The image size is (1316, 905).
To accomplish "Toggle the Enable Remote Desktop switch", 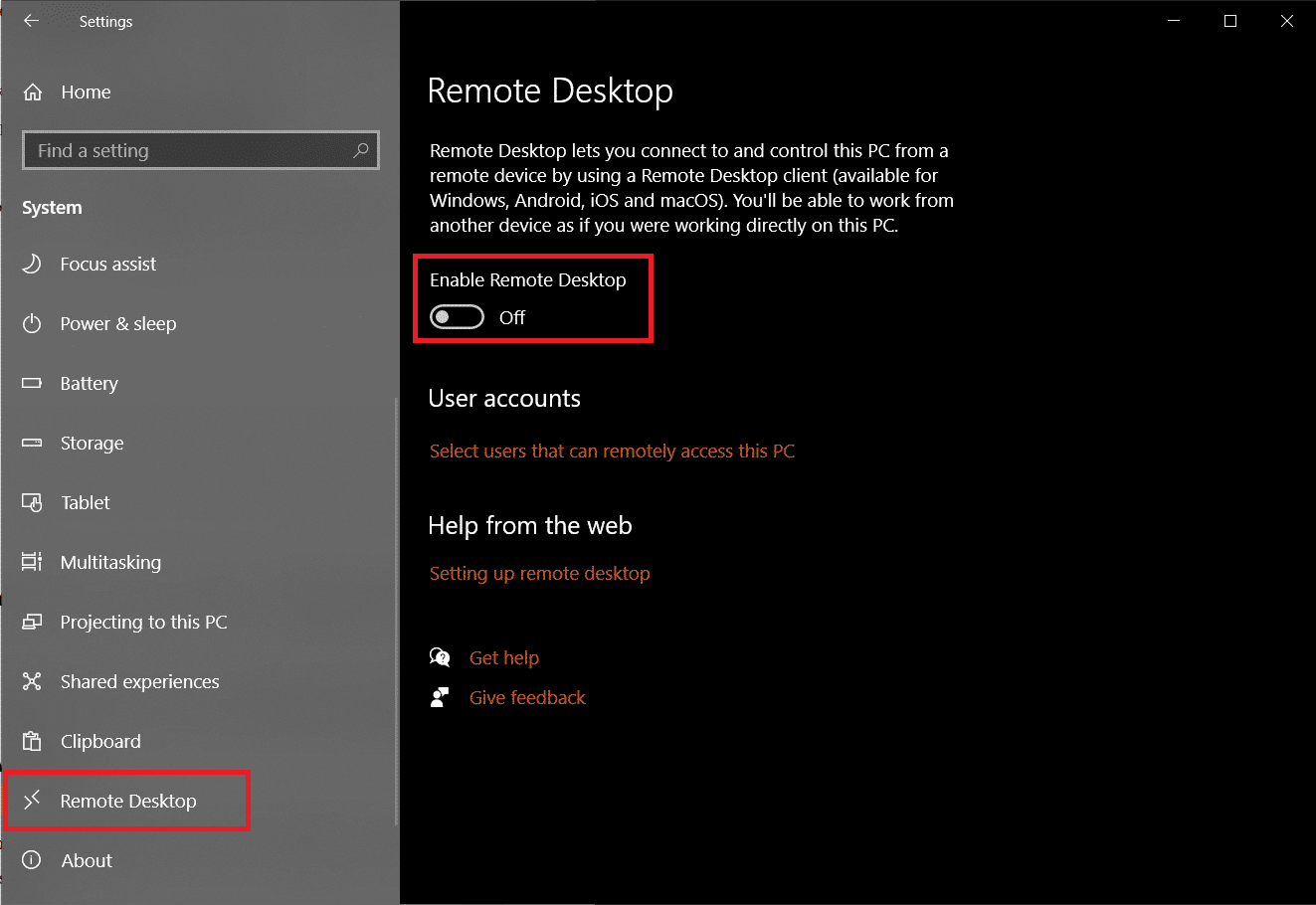I will coord(457,317).
